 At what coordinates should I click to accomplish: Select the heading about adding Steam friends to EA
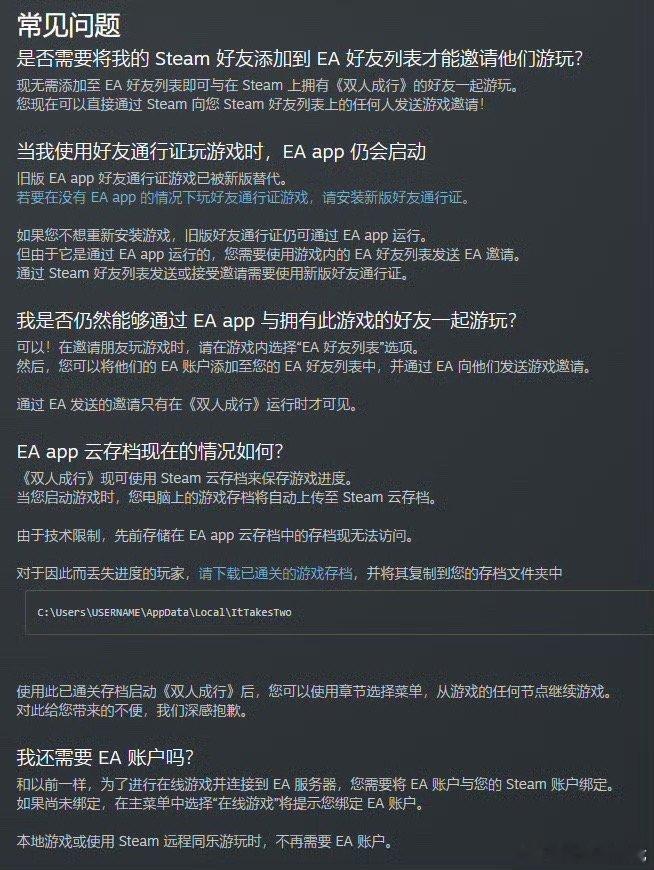(300, 58)
